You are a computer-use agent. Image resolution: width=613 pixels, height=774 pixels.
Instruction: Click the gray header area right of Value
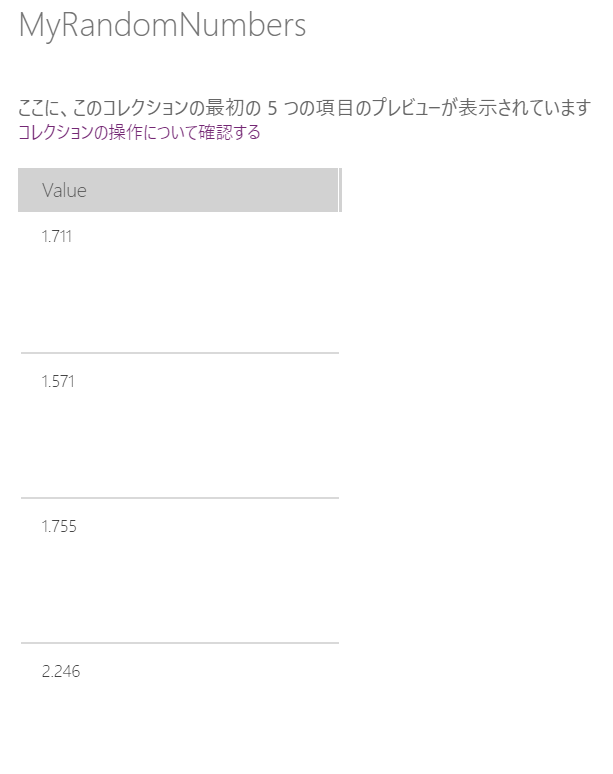click(212, 190)
